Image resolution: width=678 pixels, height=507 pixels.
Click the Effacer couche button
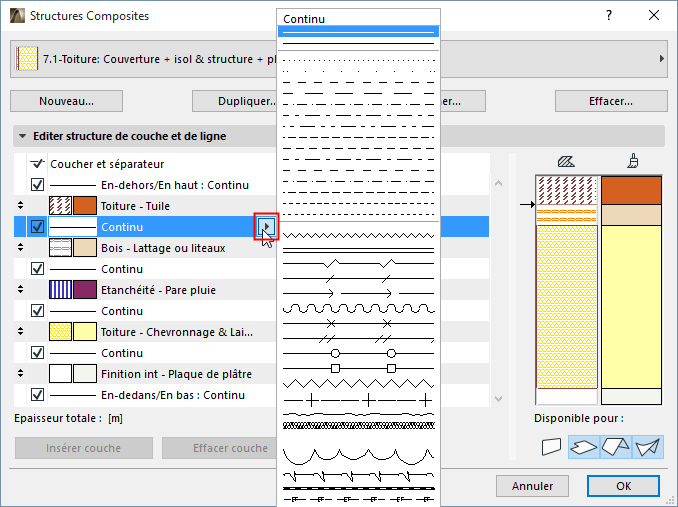(x=219, y=448)
